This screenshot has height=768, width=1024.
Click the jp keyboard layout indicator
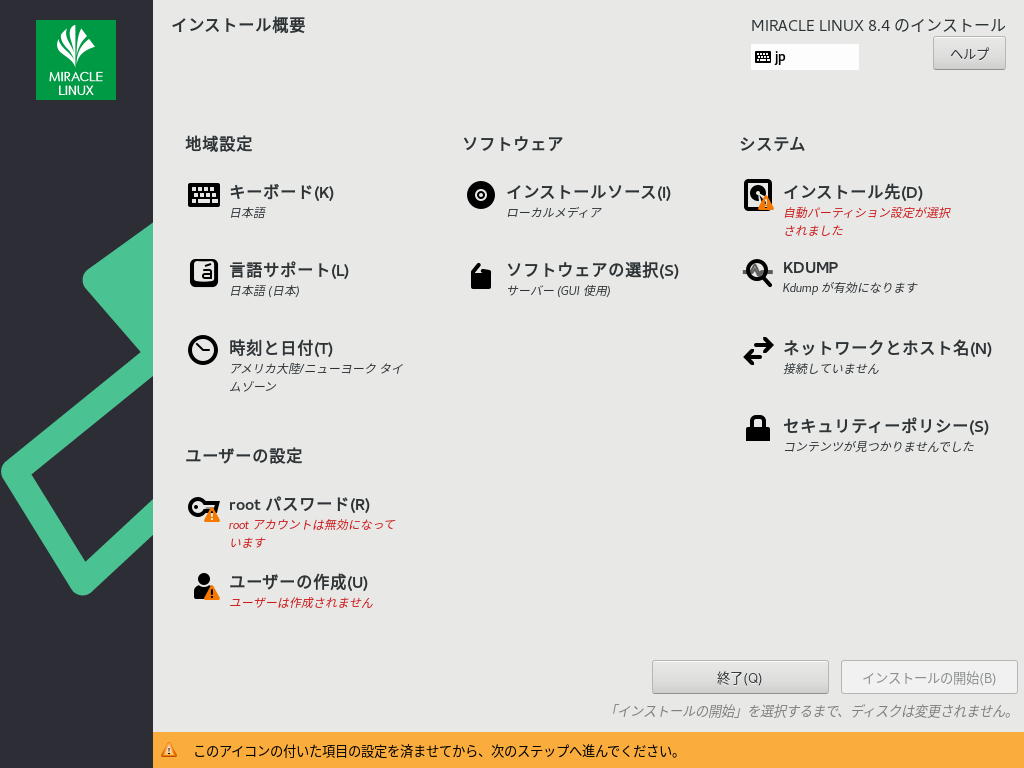[804, 57]
